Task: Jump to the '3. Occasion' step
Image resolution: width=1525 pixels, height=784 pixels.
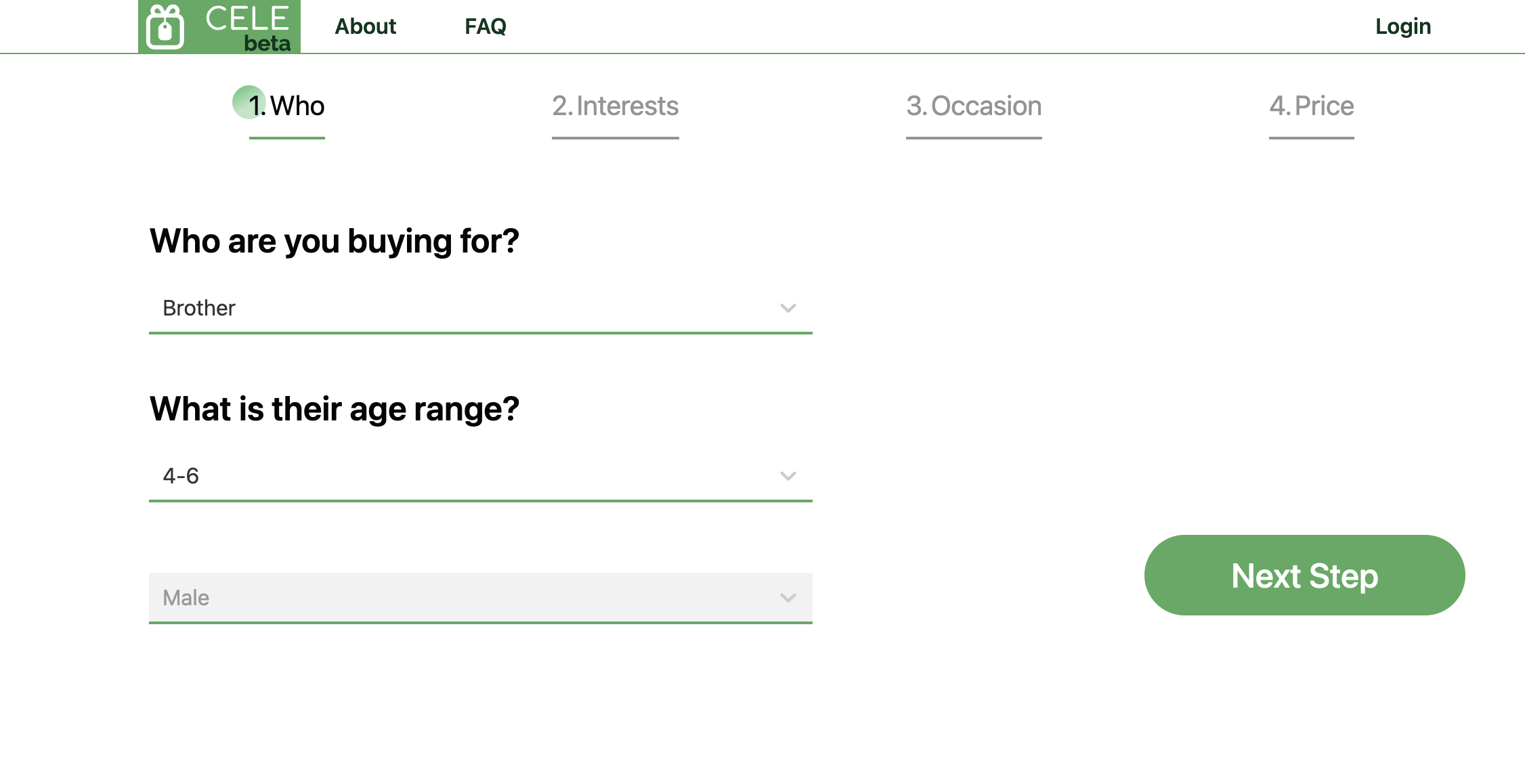Action: 974,106
